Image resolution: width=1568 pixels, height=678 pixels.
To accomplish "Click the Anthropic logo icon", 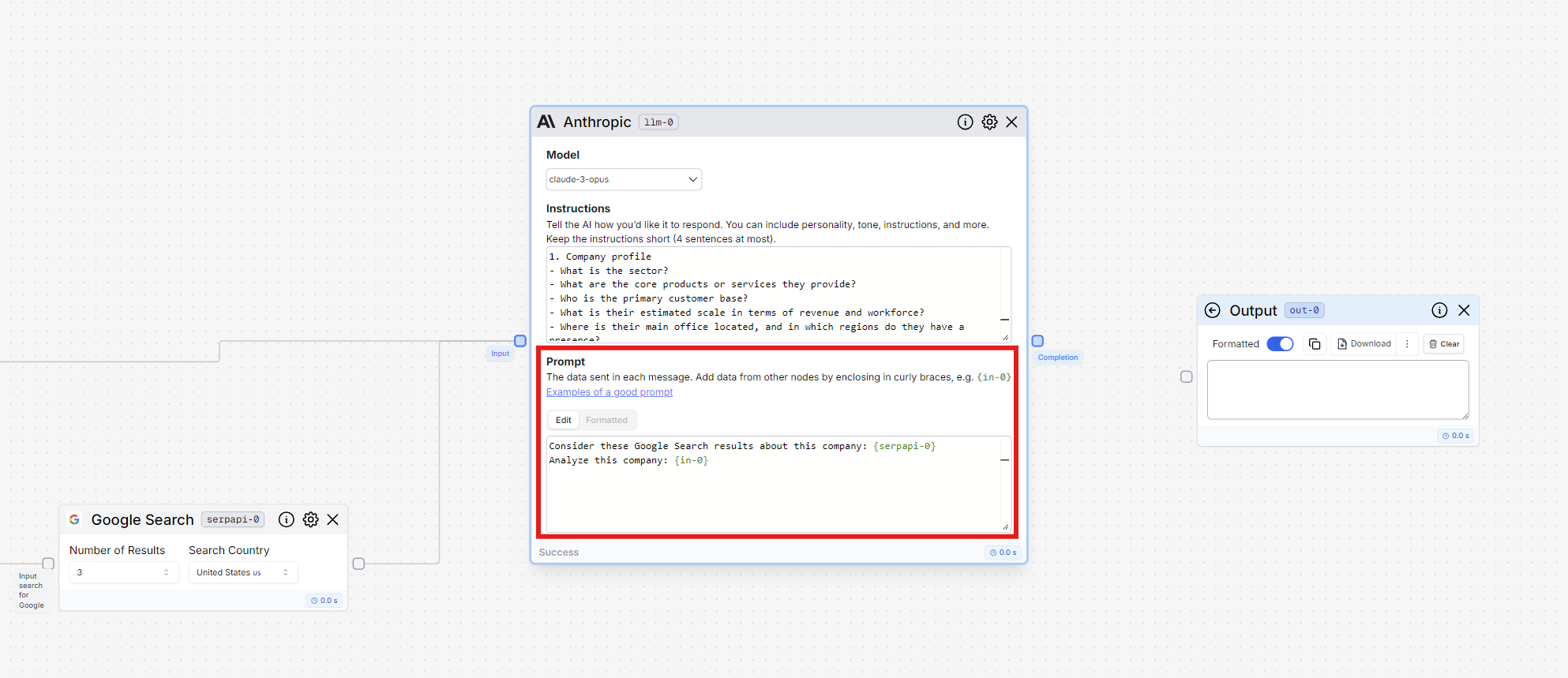I will [x=546, y=122].
